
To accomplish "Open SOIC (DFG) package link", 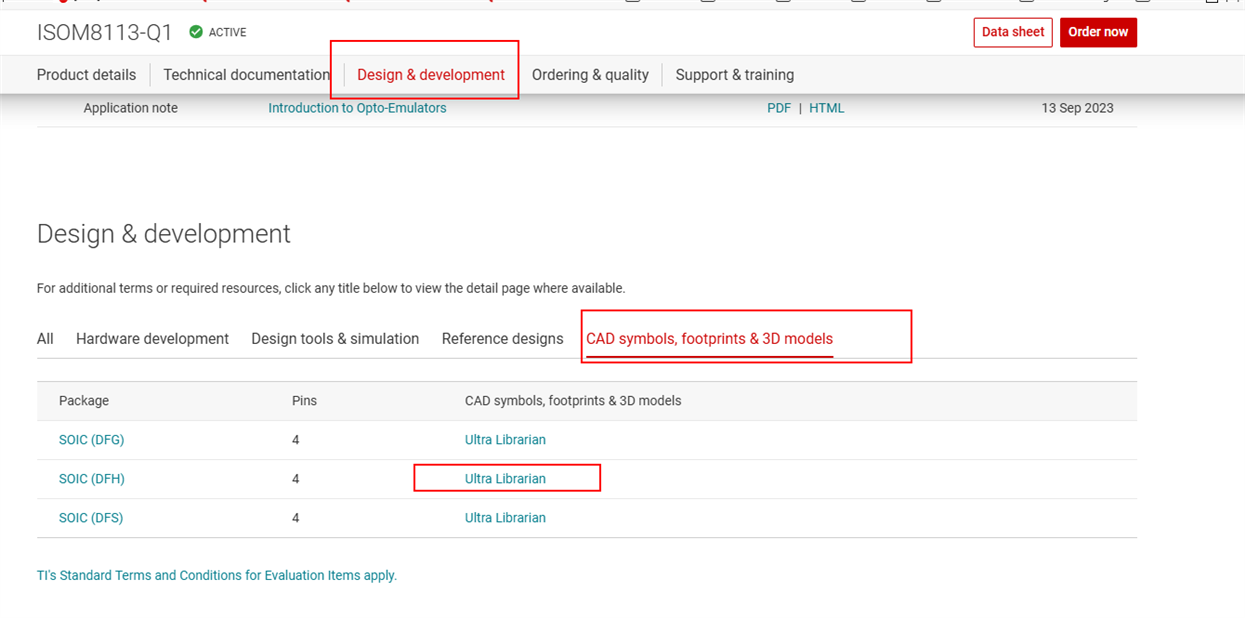I will pos(91,440).
